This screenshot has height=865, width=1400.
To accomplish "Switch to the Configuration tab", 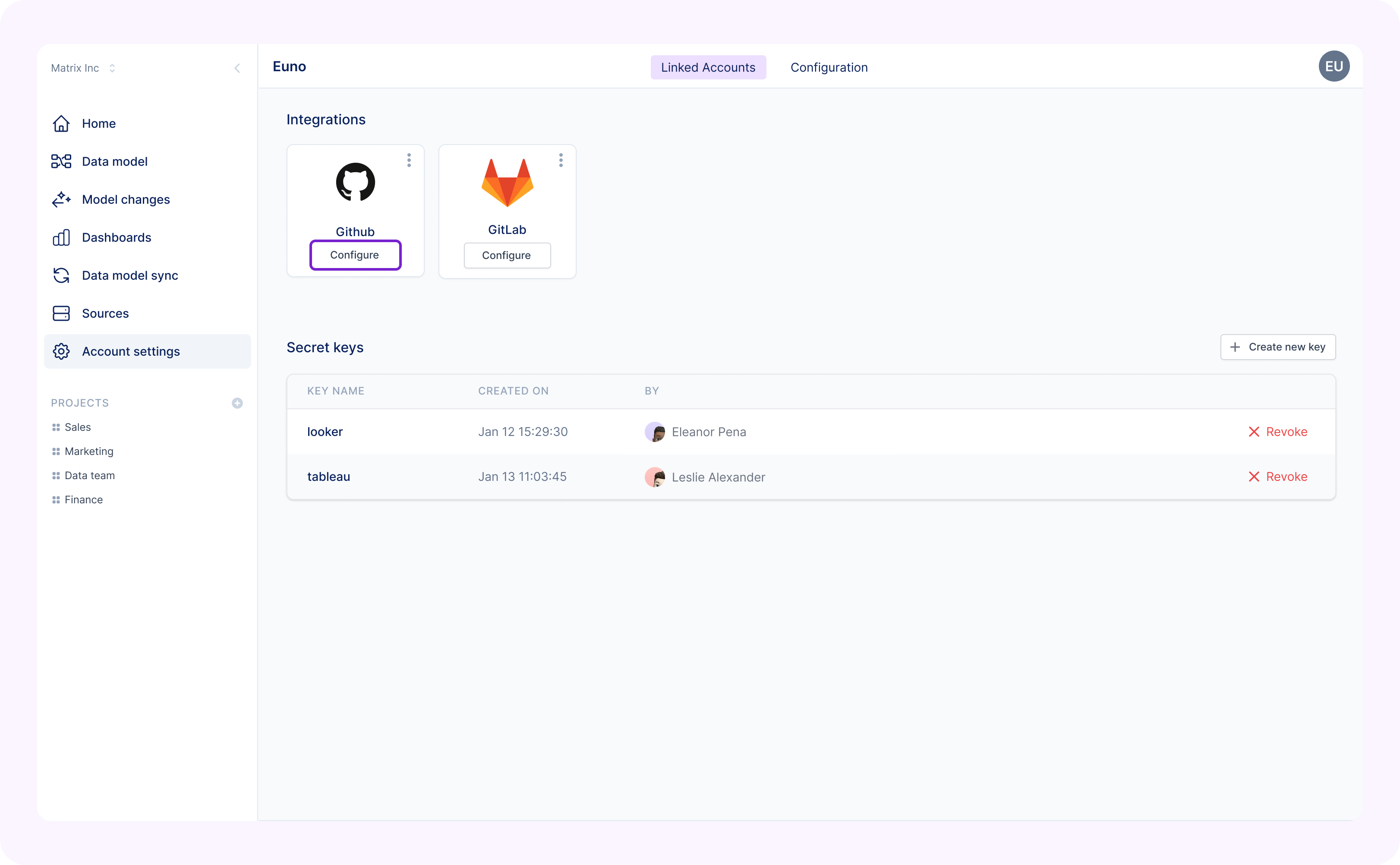I will (x=829, y=67).
